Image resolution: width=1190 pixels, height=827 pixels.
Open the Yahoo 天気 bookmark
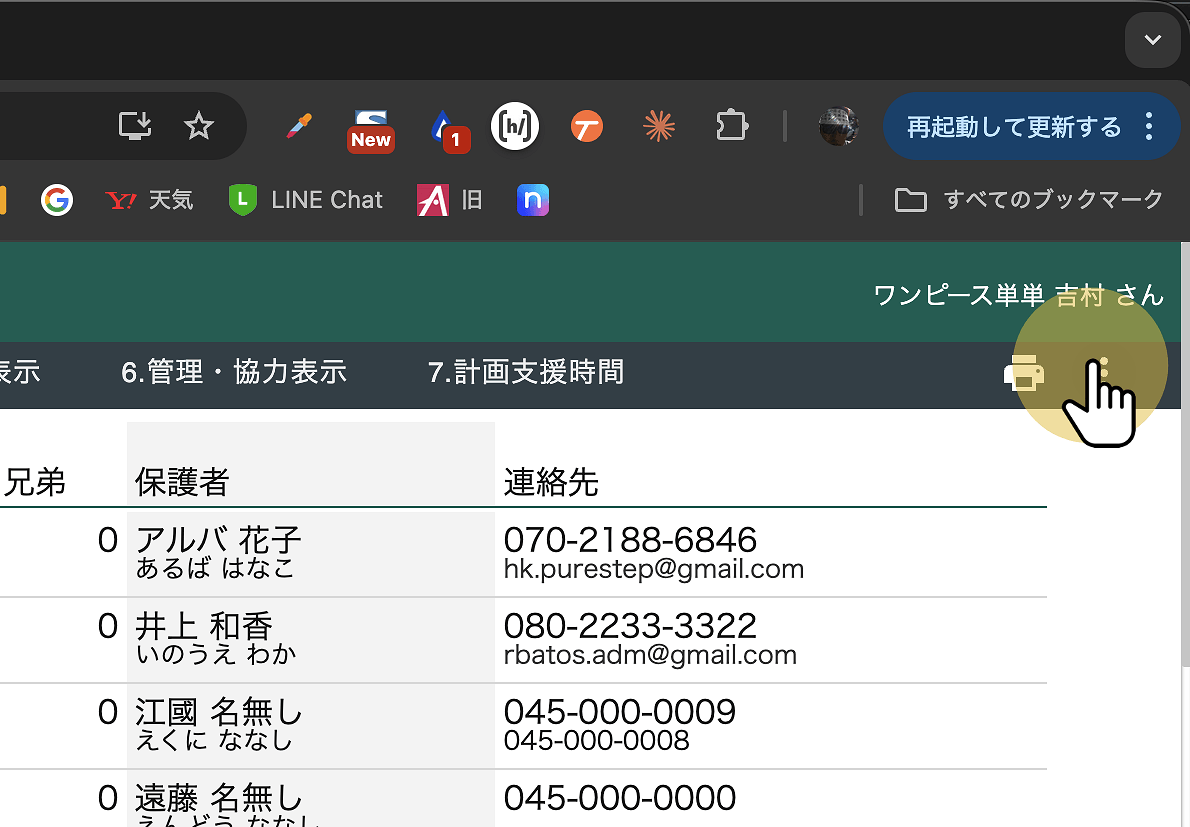pyautogui.click(x=150, y=200)
